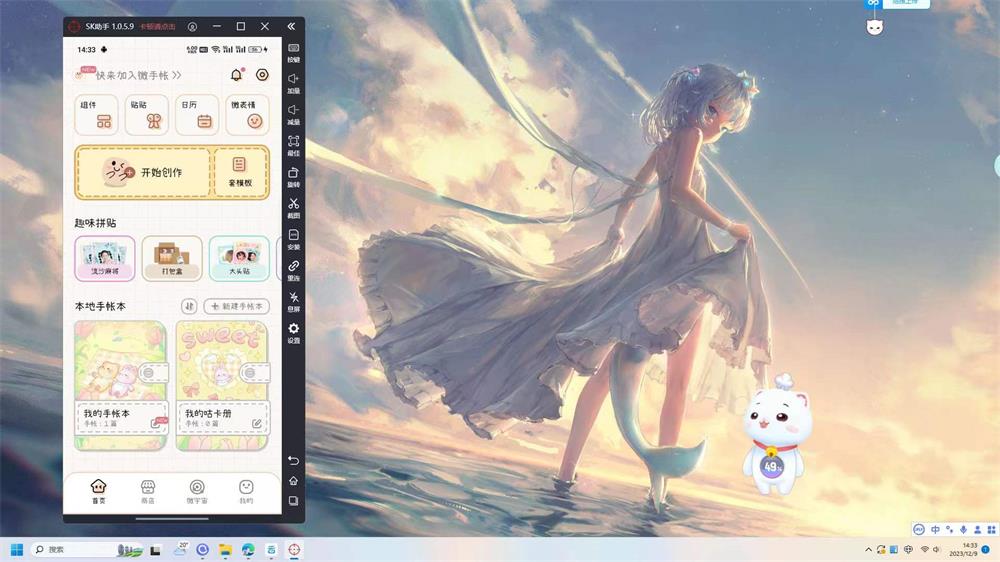Expand the Windows system tray hidden icons
The width and height of the screenshot is (1000, 562).
[868, 550]
